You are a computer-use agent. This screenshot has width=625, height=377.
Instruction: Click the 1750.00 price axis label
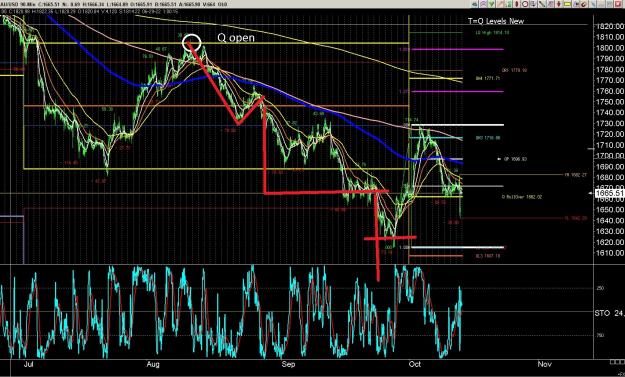pos(611,102)
